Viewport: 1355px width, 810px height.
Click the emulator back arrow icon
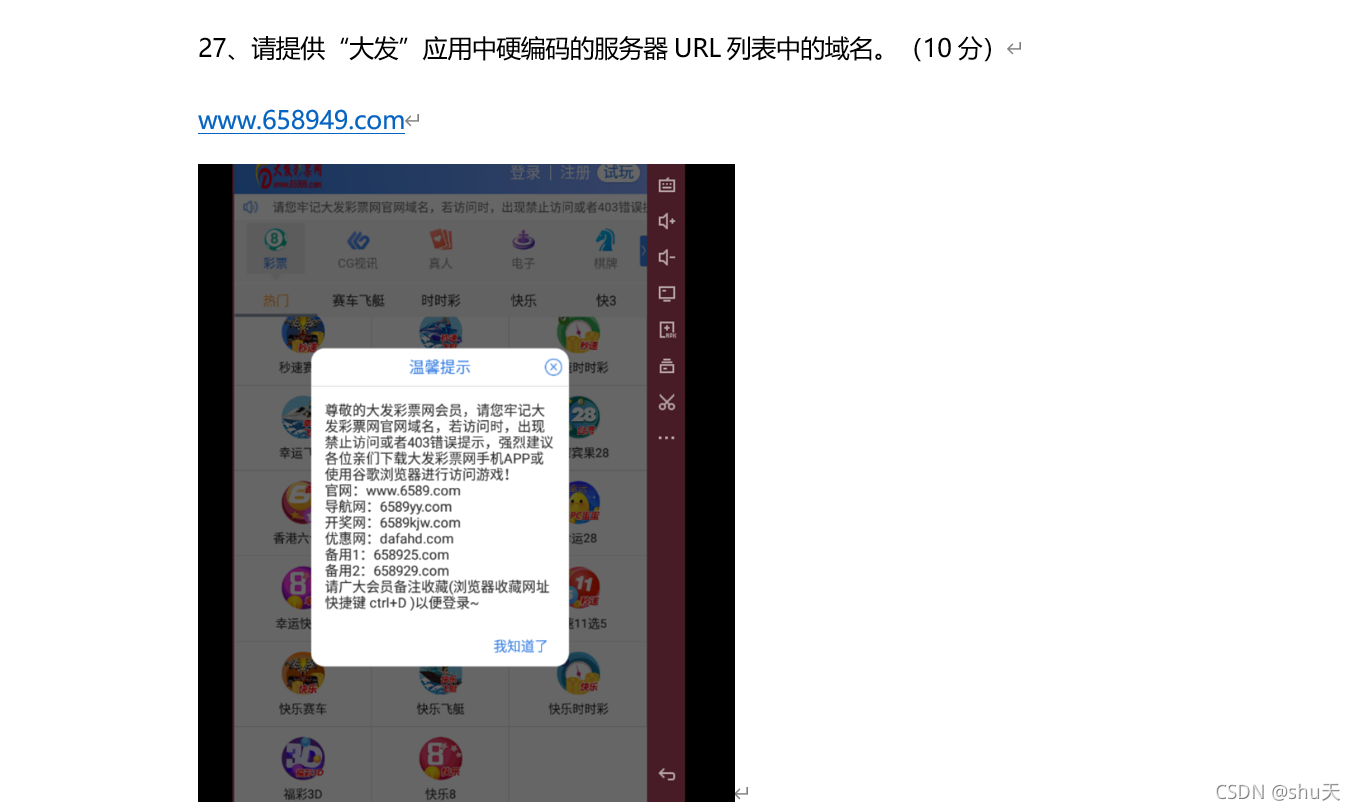[x=667, y=774]
